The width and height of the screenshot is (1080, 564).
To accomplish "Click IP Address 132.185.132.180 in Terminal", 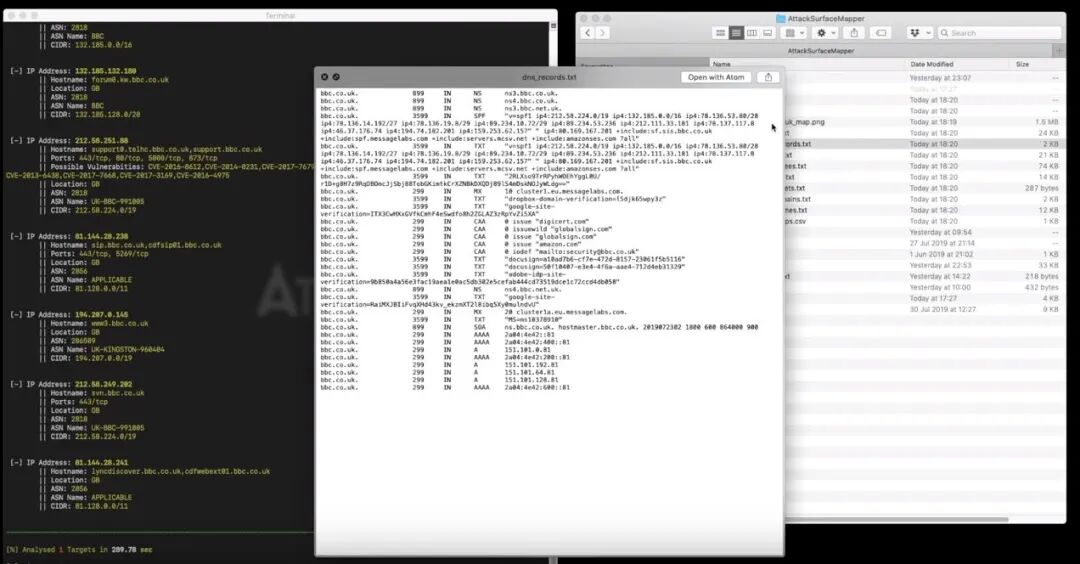I will point(105,71).
